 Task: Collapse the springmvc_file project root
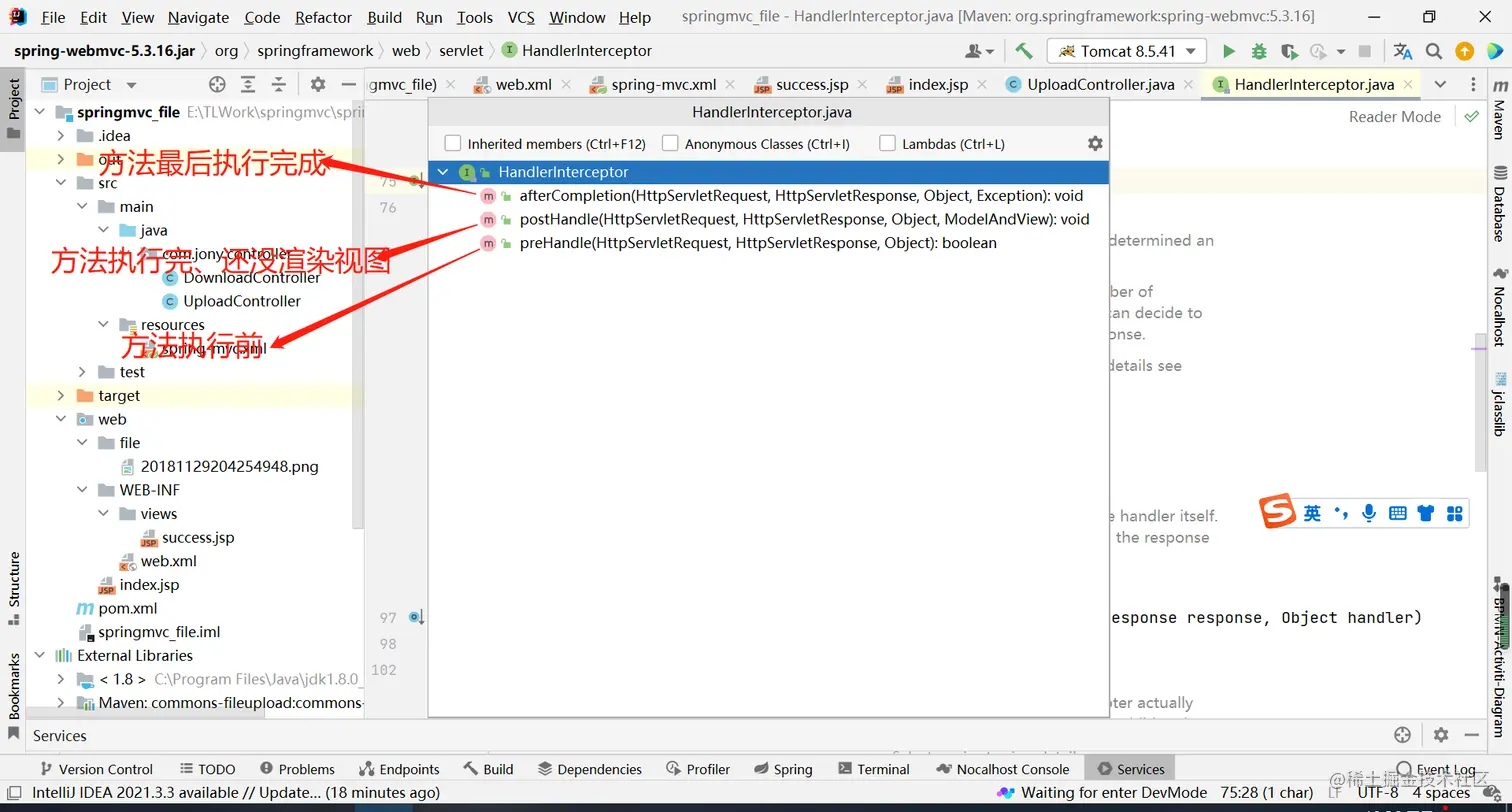pos(40,112)
